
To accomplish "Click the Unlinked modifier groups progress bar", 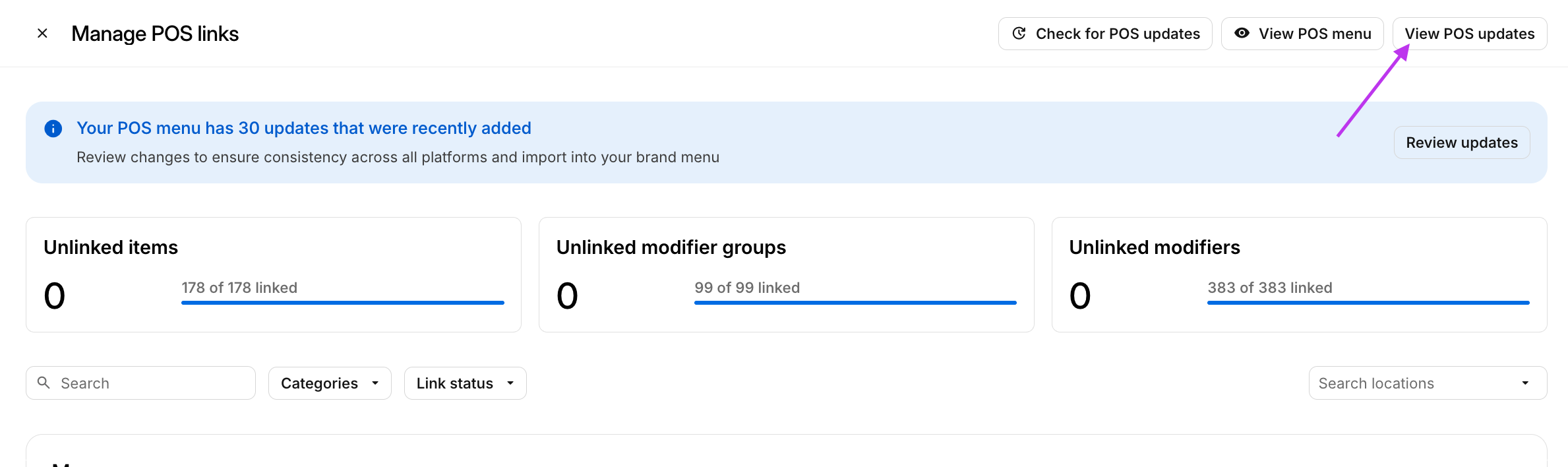I will [855, 303].
